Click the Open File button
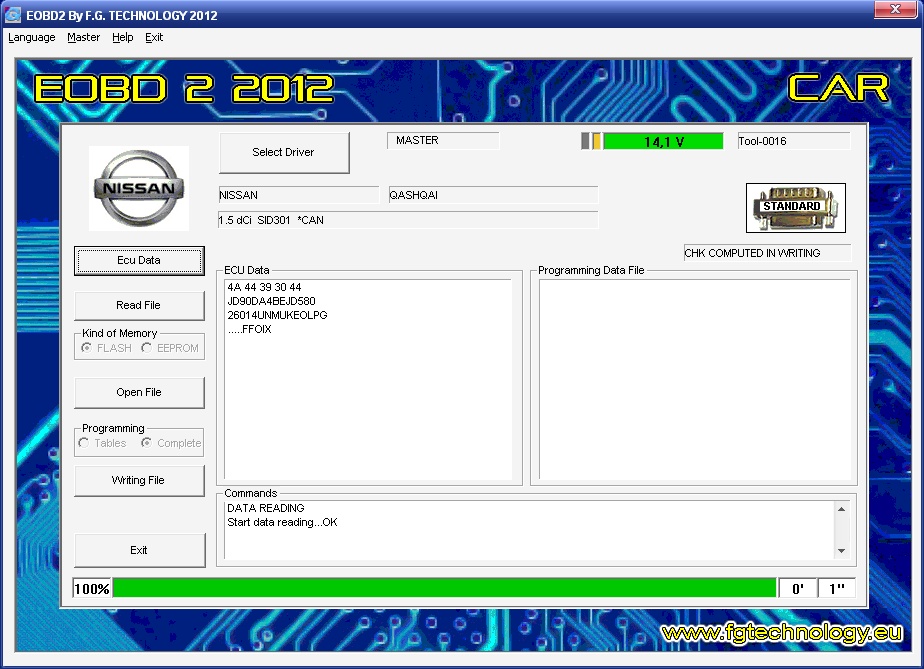The image size is (924, 669). coord(139,393)
